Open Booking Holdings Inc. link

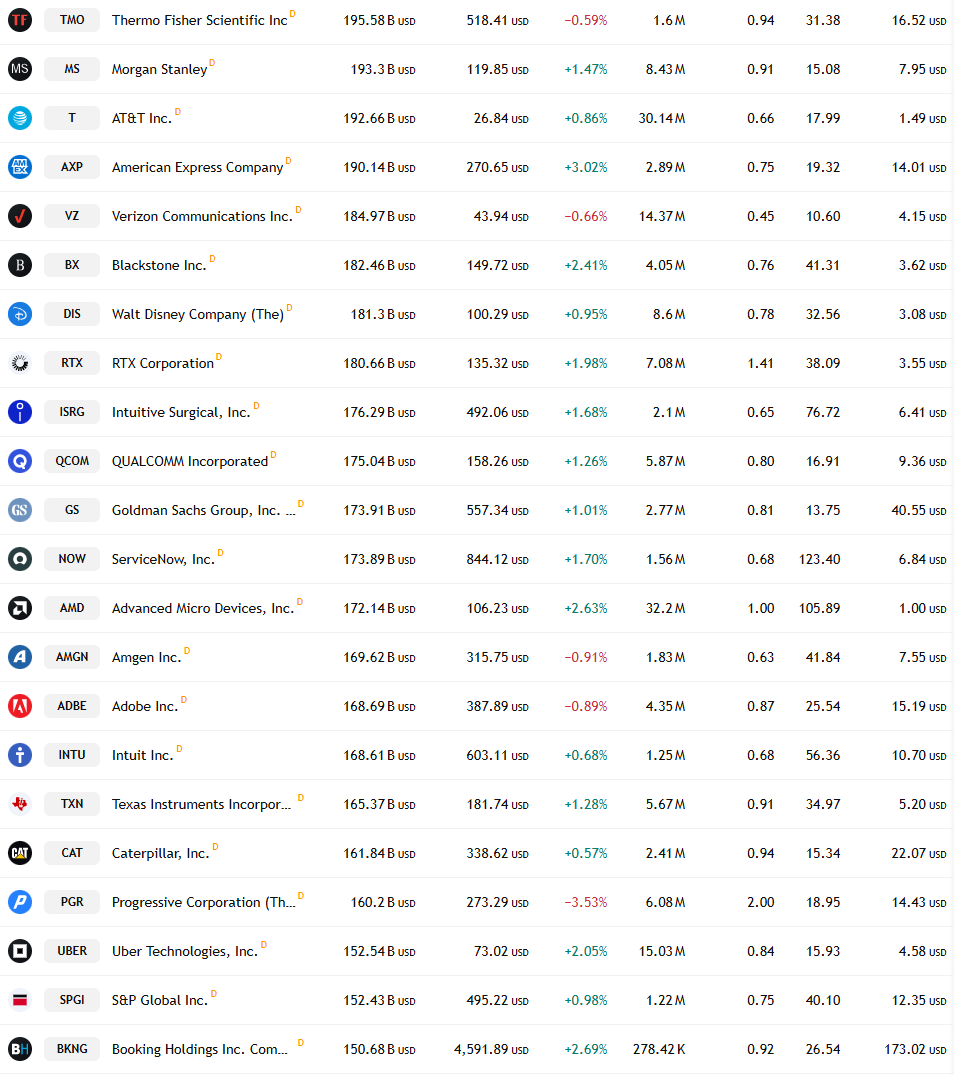tap(199, 1050)
